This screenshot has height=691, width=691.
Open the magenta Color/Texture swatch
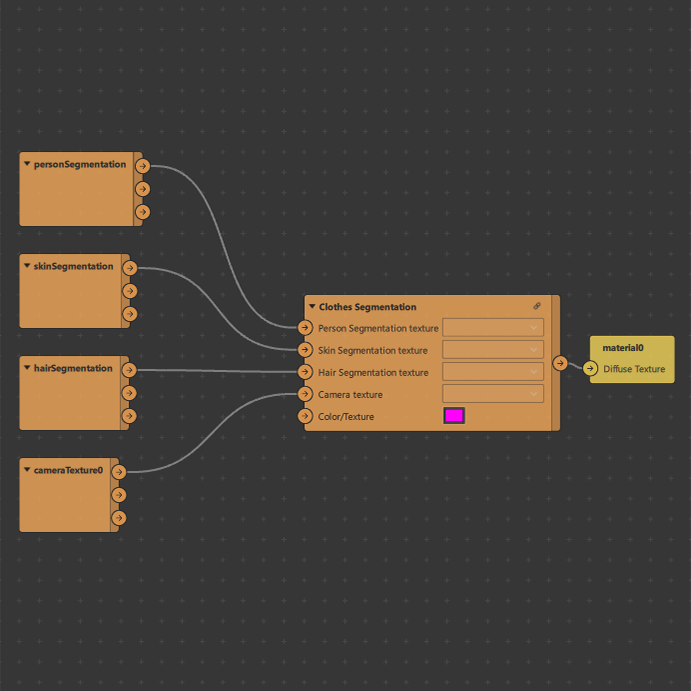tap(454, 416)
